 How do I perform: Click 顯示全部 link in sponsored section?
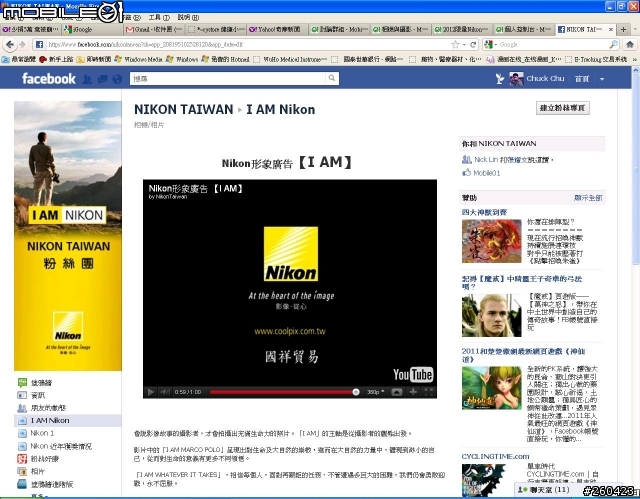tap(588, 198)
